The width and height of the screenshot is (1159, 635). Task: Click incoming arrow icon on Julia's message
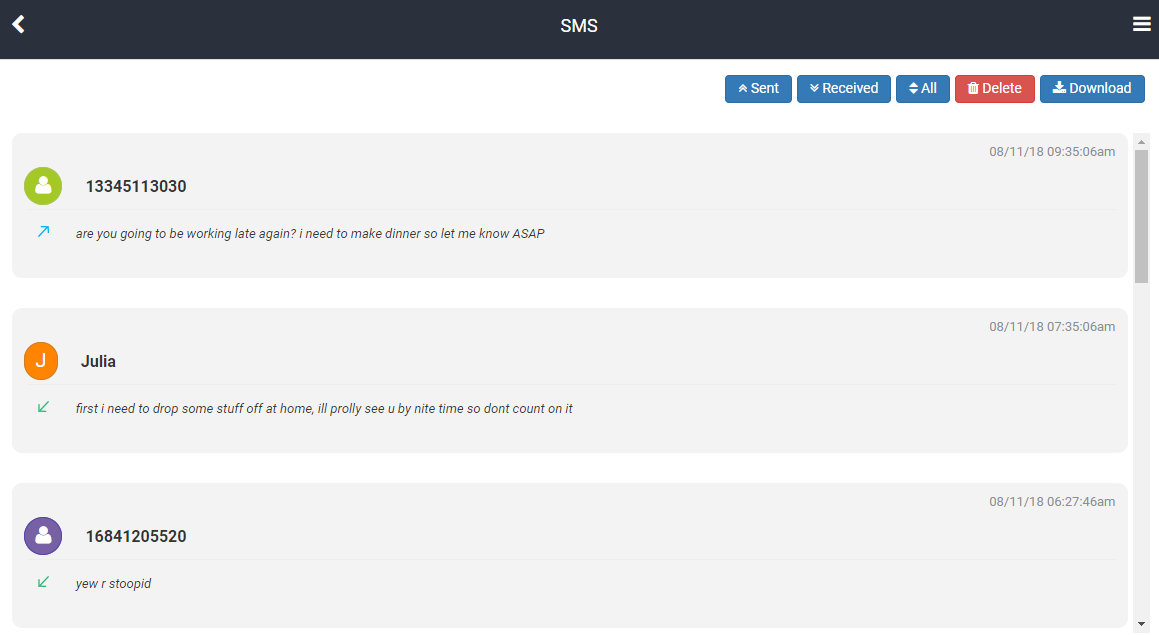44,407
